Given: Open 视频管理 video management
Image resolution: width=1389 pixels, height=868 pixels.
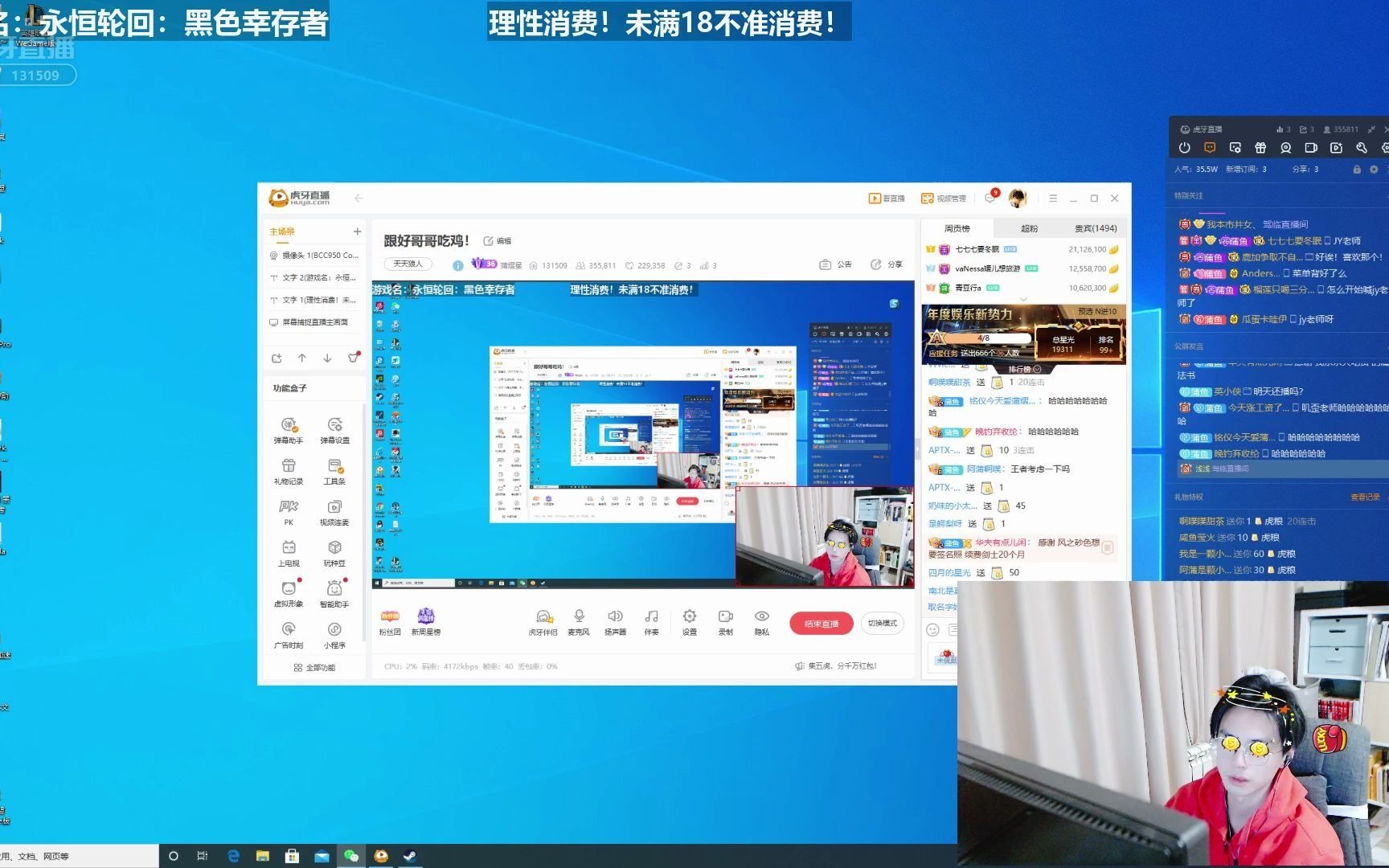Looking at the screenshot, I should tap(944, 199).
